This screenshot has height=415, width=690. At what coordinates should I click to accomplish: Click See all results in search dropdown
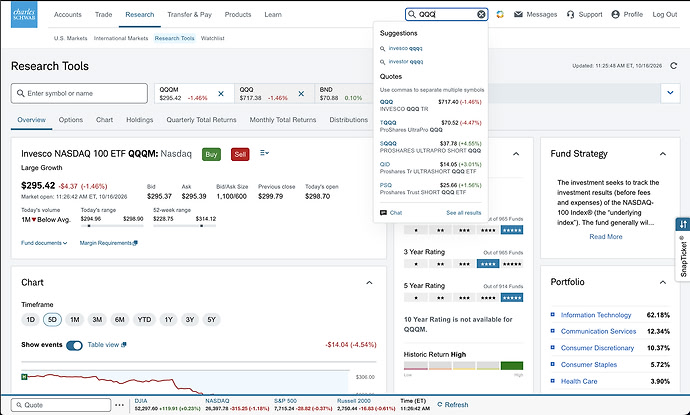tap(463, 213)
